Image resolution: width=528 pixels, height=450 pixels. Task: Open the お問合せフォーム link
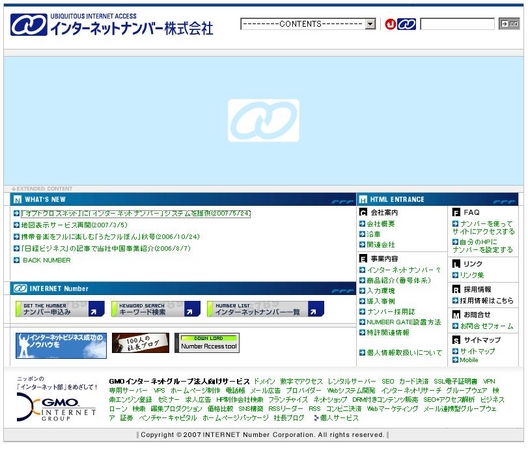(487, 326)
